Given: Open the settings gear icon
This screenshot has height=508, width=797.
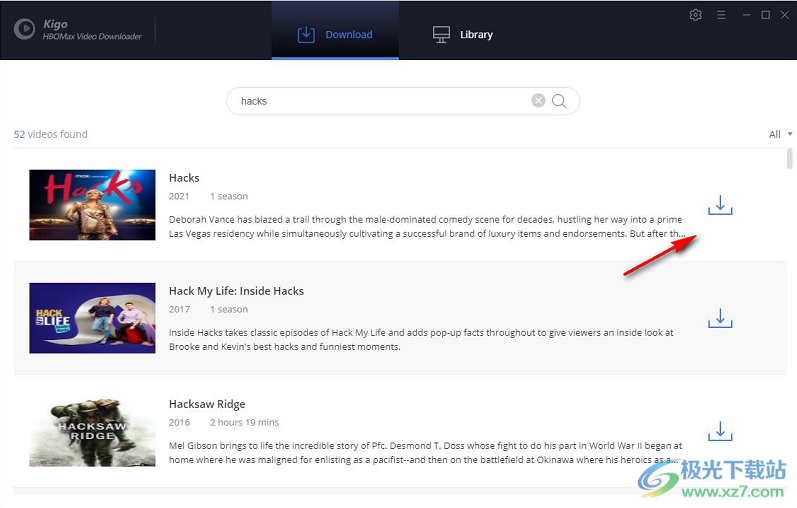Looking at the screenshot, I should point(695,15).
